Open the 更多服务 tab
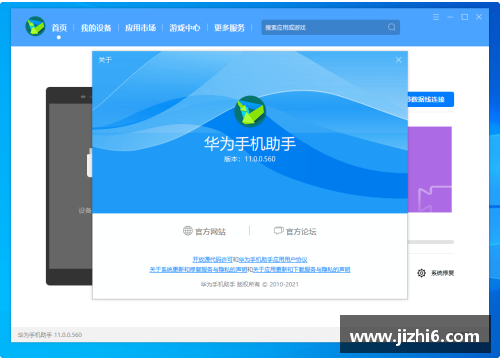Screen dimensions: 500x362 coord(229,28)
